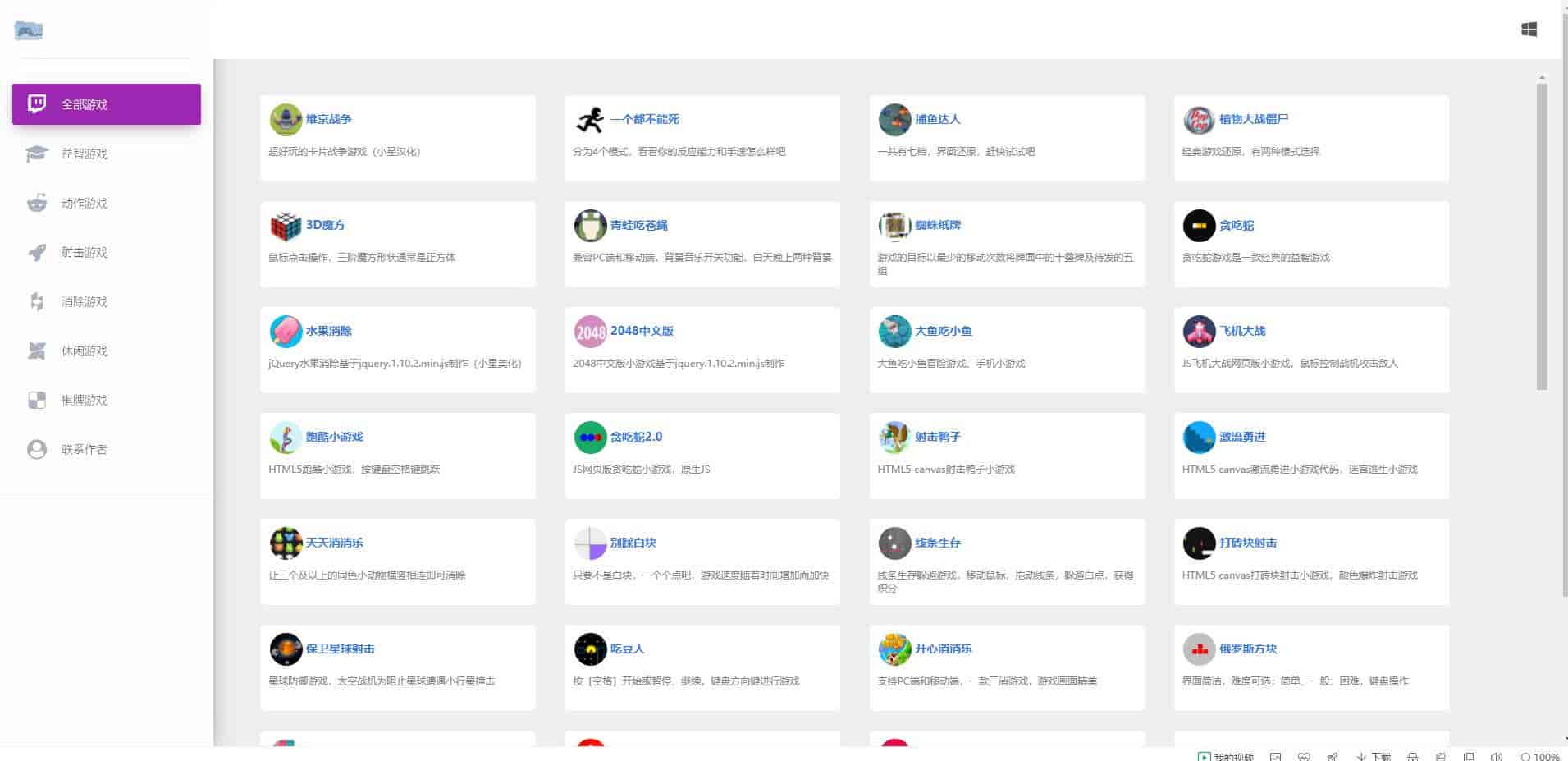Image resolution: width=1568 pixels, height=761 pixels.
Task: Open 我的视频 in the browser status bar
Action: click(1227, 756)
